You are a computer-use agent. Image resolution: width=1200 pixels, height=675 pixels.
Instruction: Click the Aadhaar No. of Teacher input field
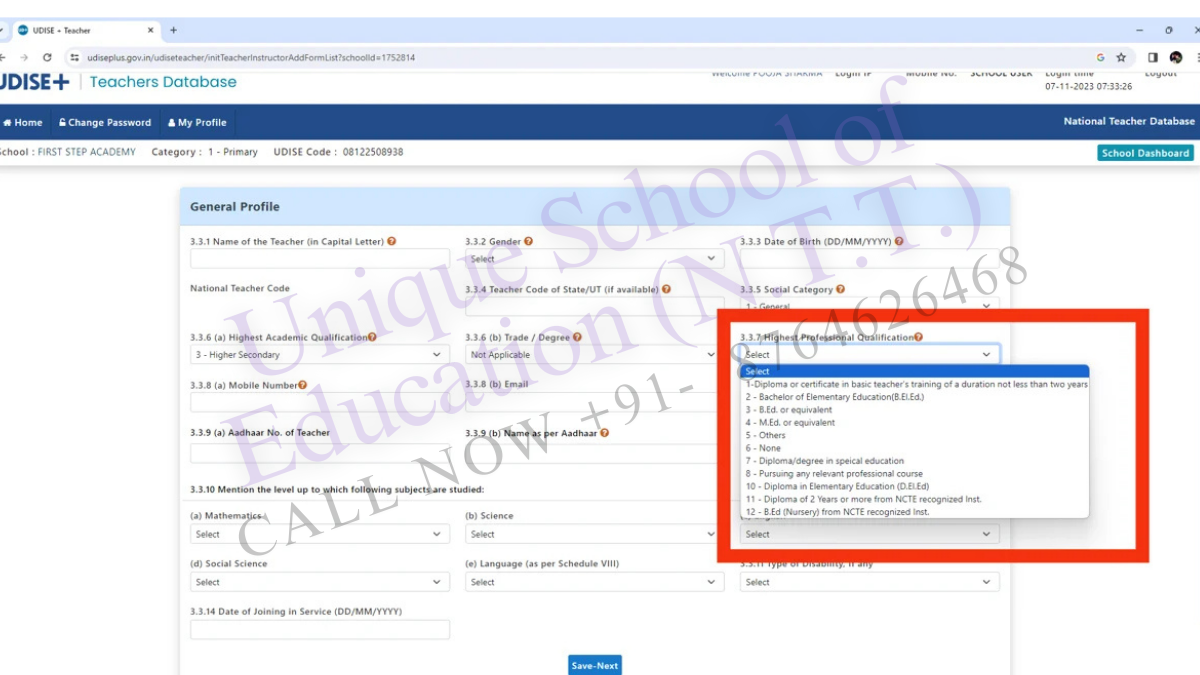pyautogui.click(x=320, y=452)
